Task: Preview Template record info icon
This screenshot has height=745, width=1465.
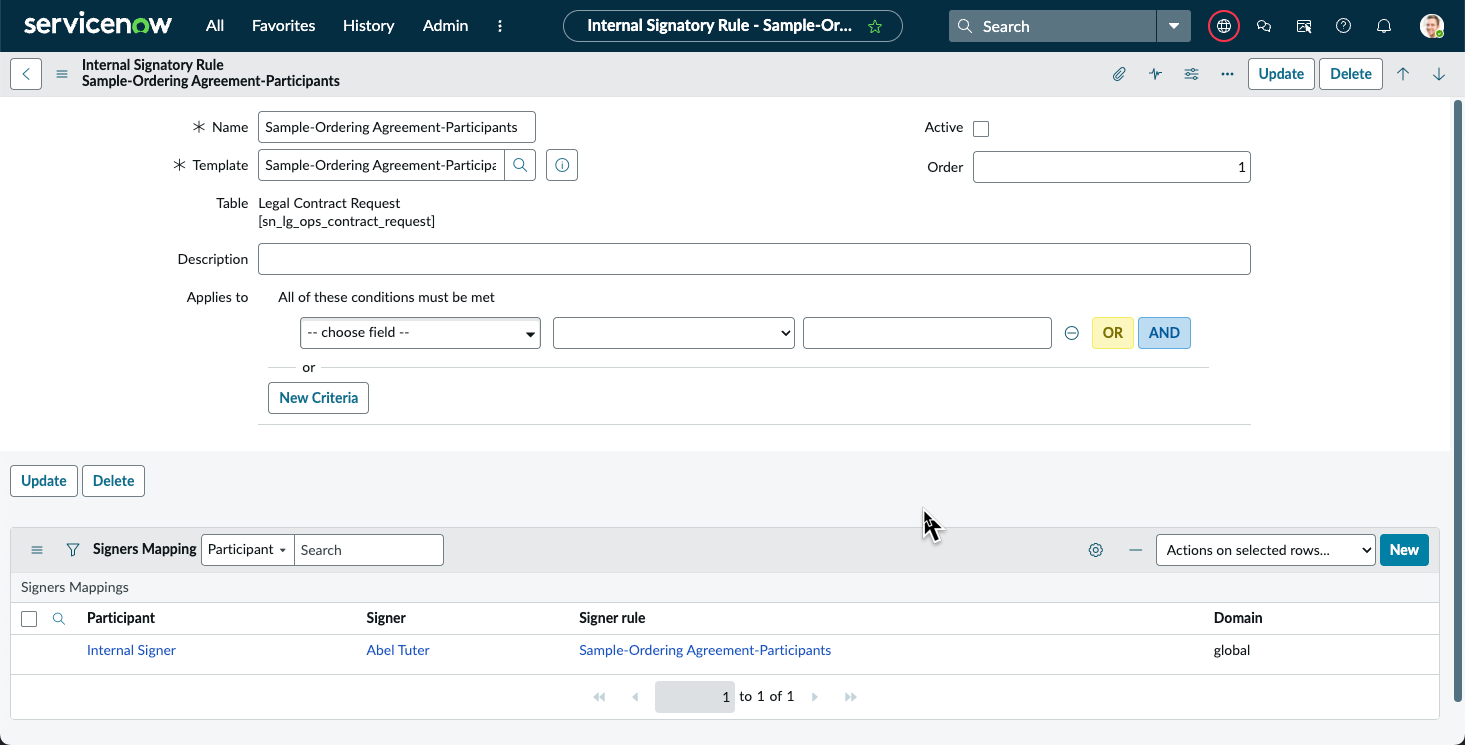Action: tap(562, 165)
